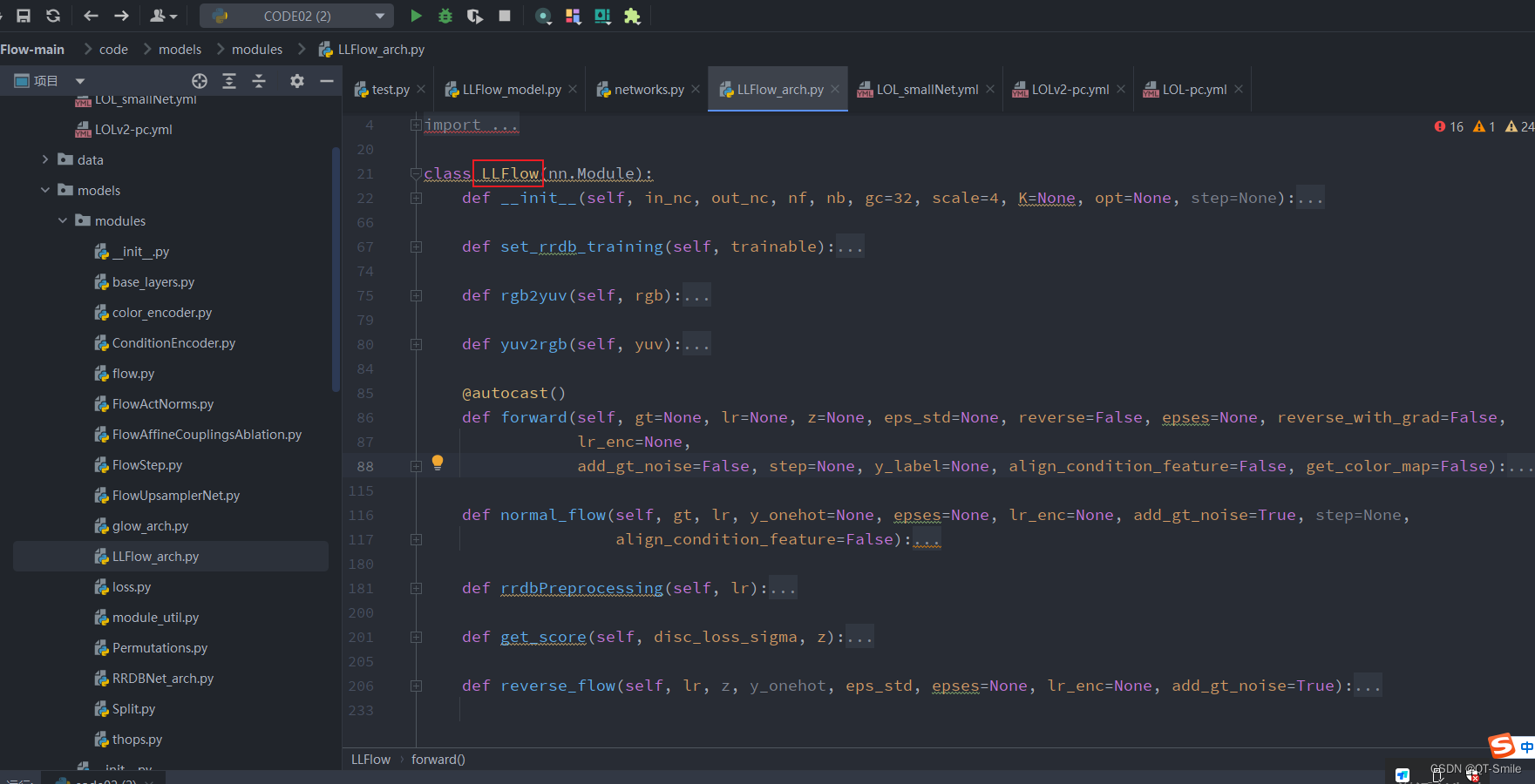Click LLFlow in the bottom breadcrumb
The height and width of the screenshot is (784, 1535).
370,760
